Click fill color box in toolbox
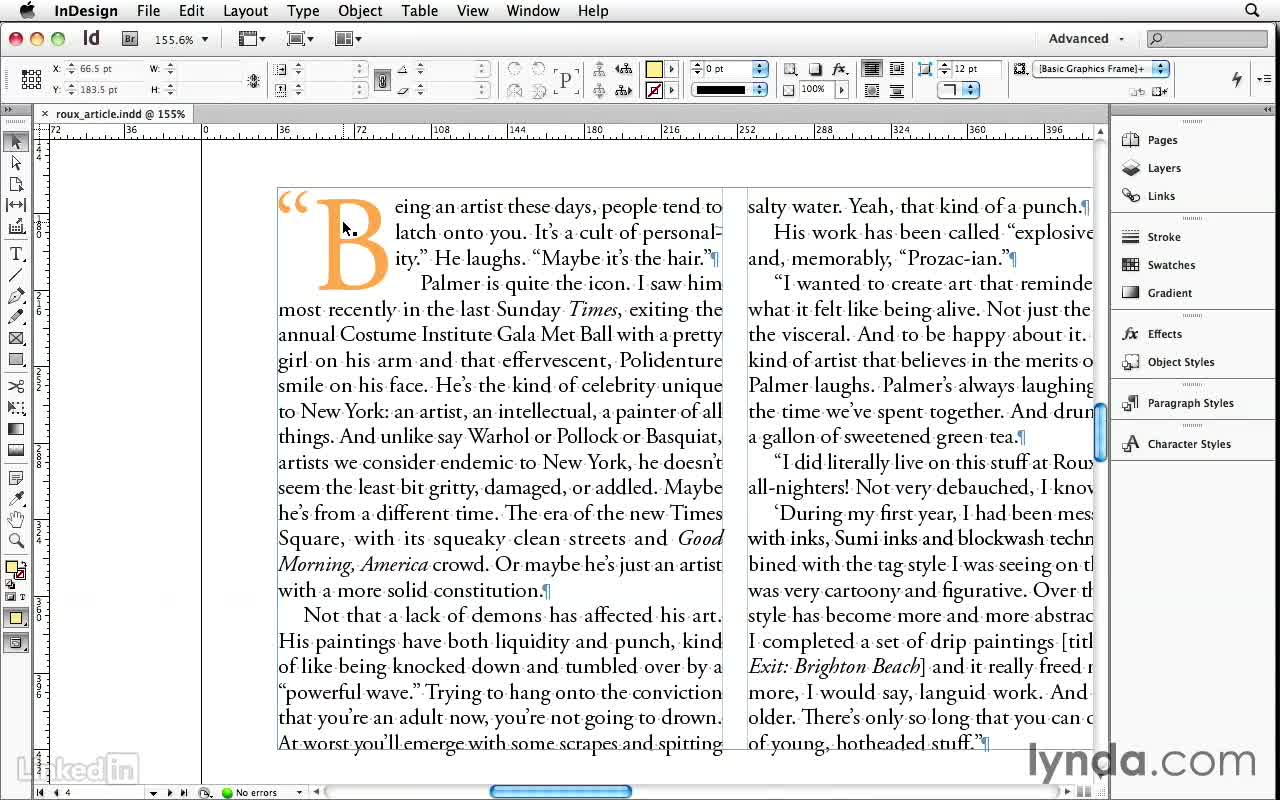1280x800 pixels. (x=12, y=569)
